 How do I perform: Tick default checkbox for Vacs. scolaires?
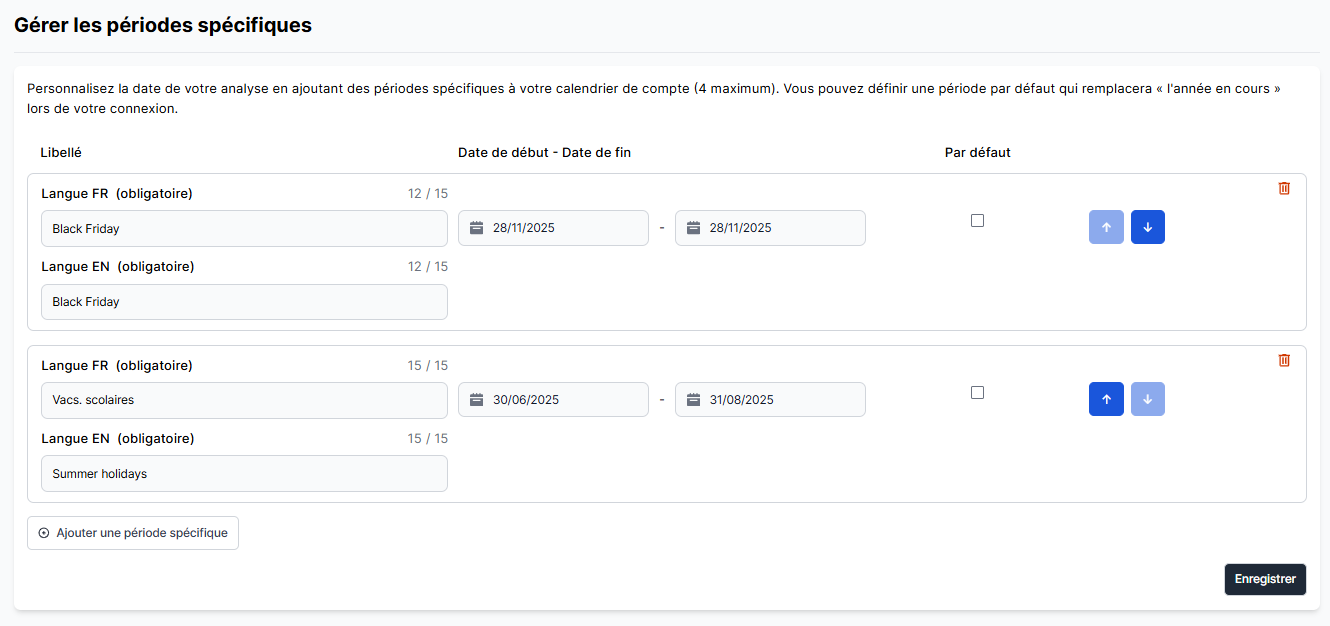(977, 393)
